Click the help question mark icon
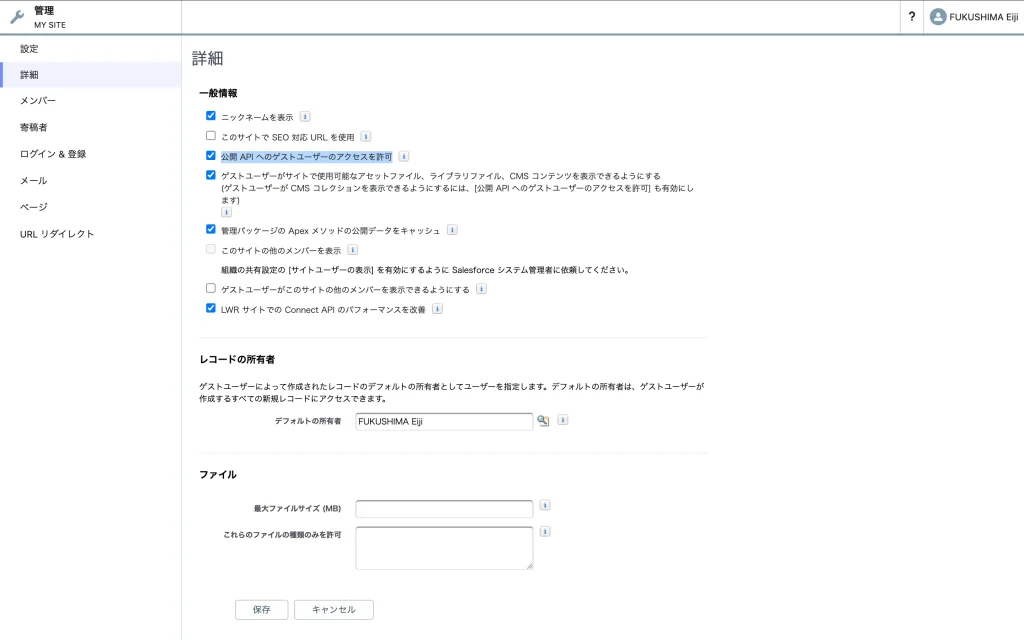 [911, 17]
